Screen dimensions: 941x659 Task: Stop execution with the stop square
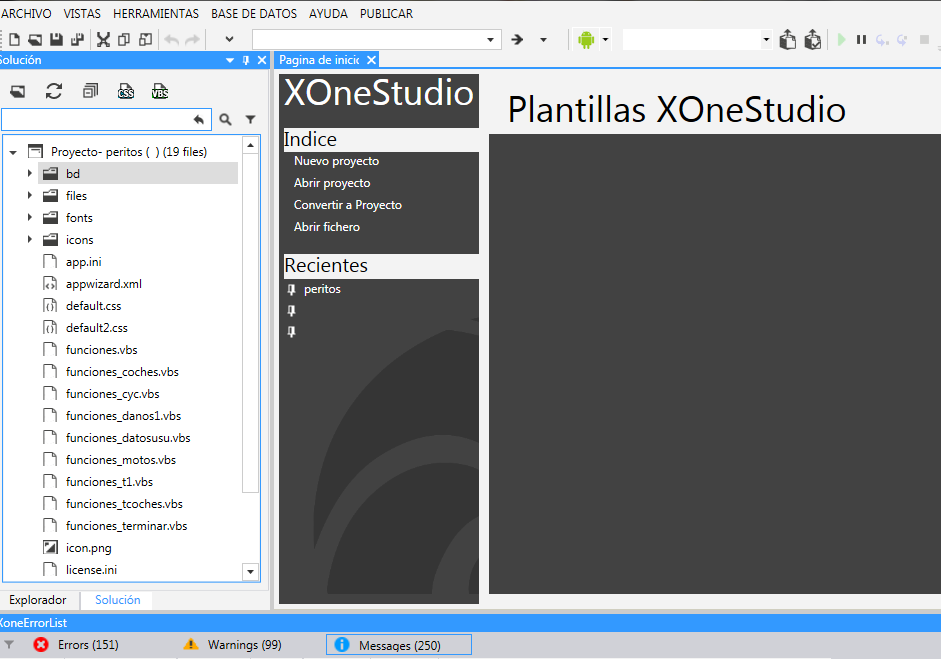924,40
